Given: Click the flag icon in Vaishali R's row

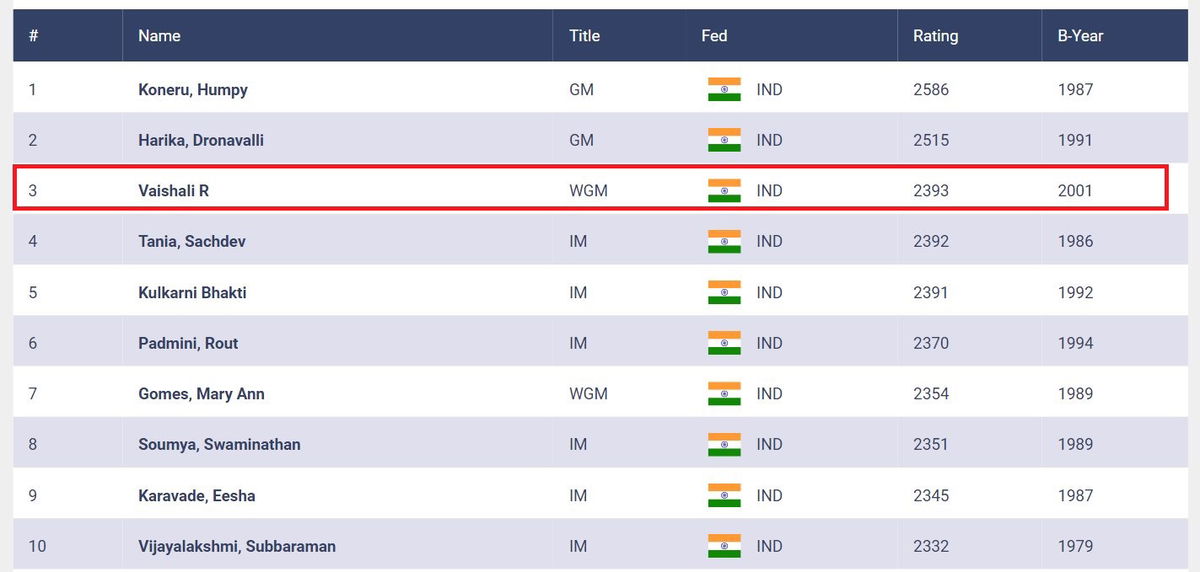Looking at the screenshot, I should pos(724,191).
